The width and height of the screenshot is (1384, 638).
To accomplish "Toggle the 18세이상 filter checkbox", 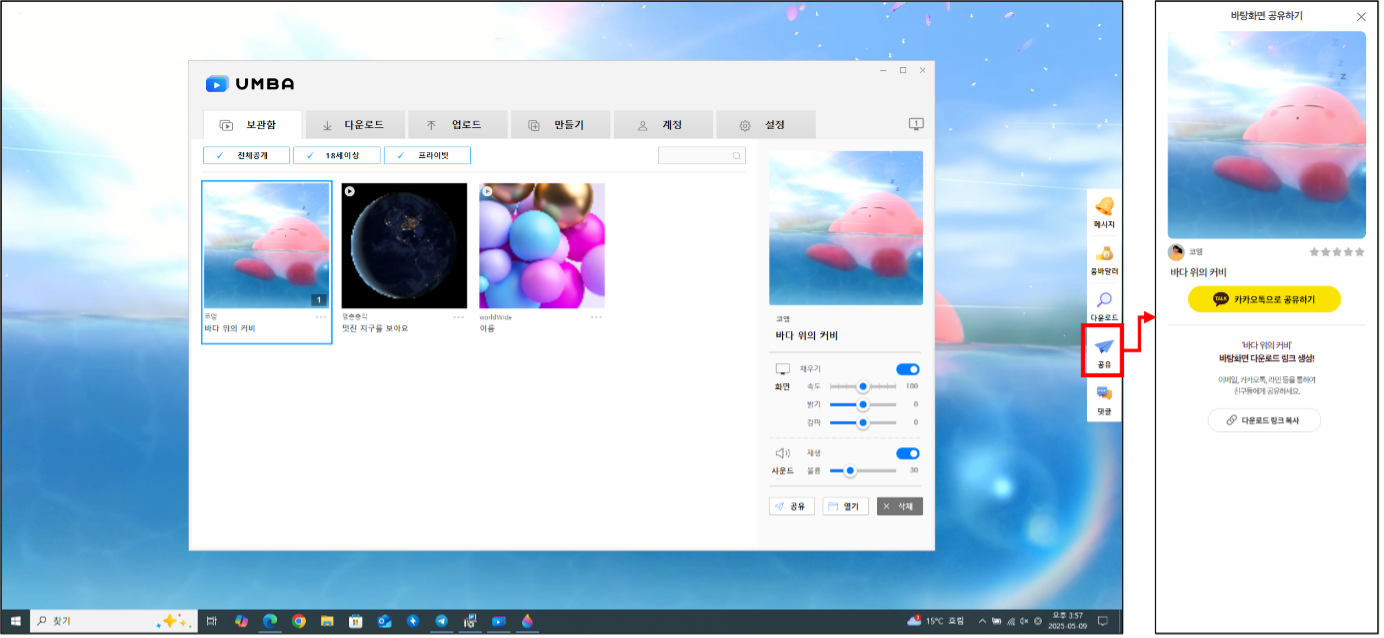I will 337,155.
